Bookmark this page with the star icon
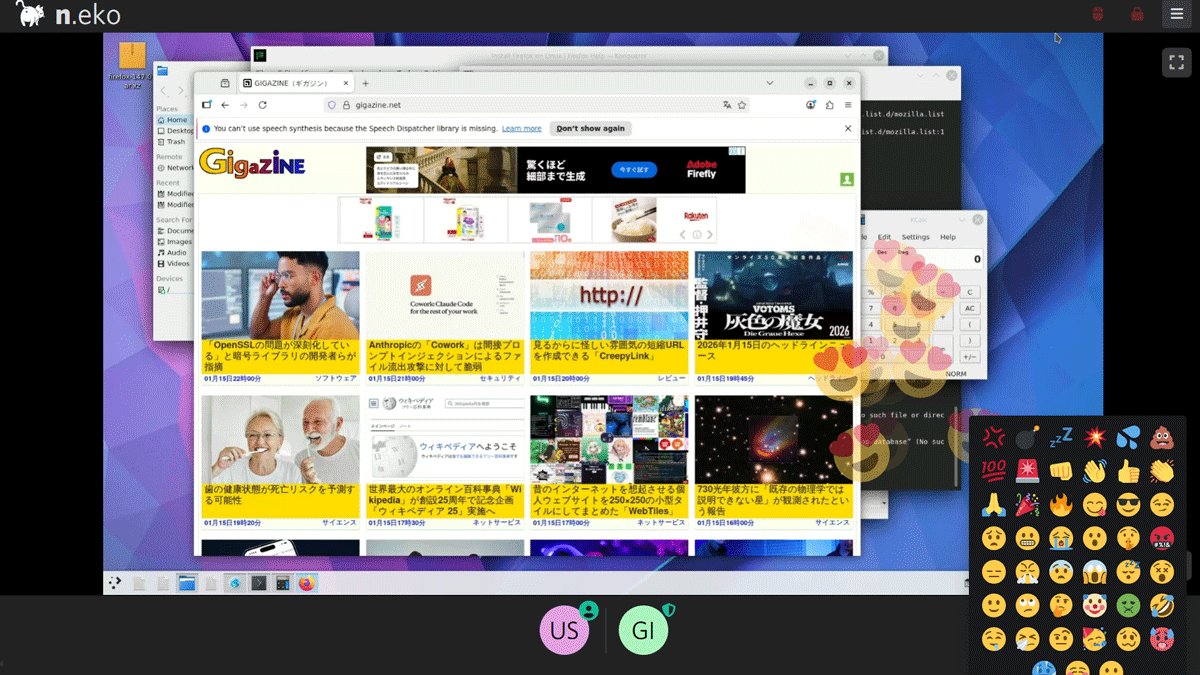Screen dimensions: 1200x675 coord(742,105)
